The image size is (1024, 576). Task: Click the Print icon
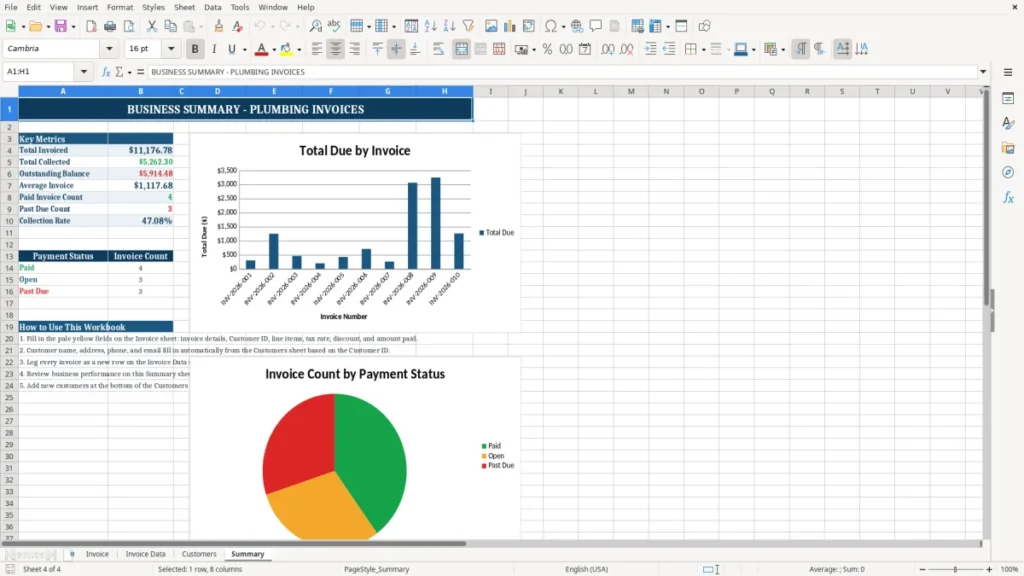click(x=110, y=26)
